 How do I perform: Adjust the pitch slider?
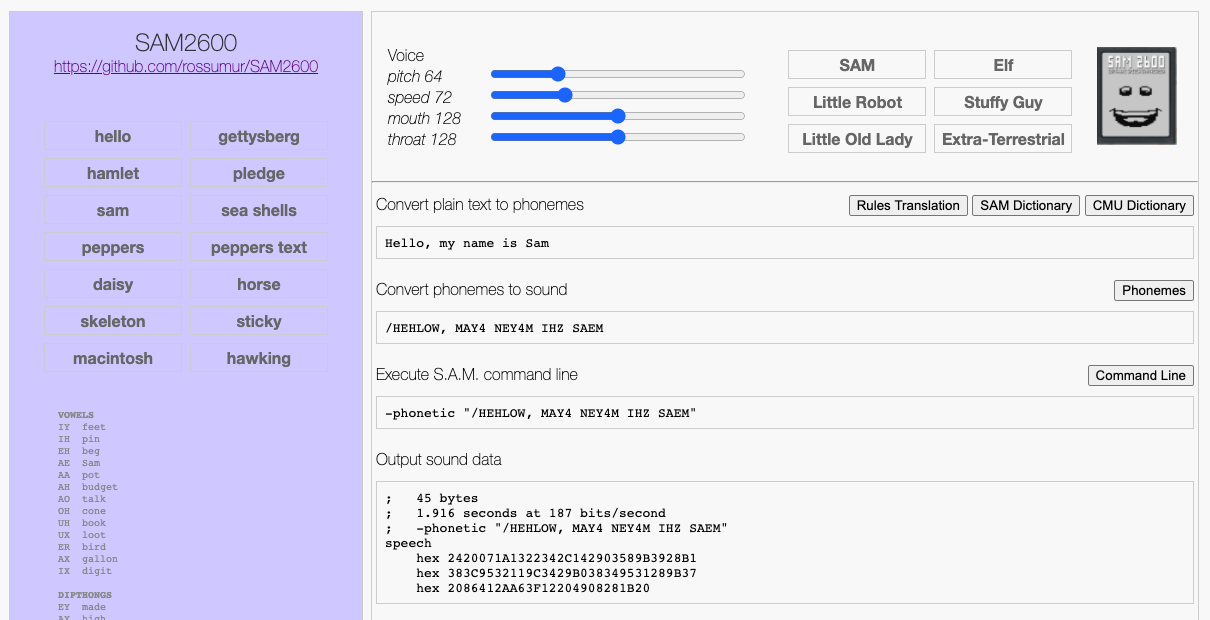pyautogui.click(x=618, y=74)
